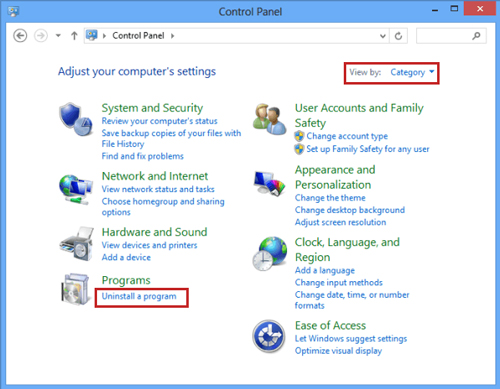500x389 pixels.
Task: Click Add a language link
Action: tap(325, 270)
